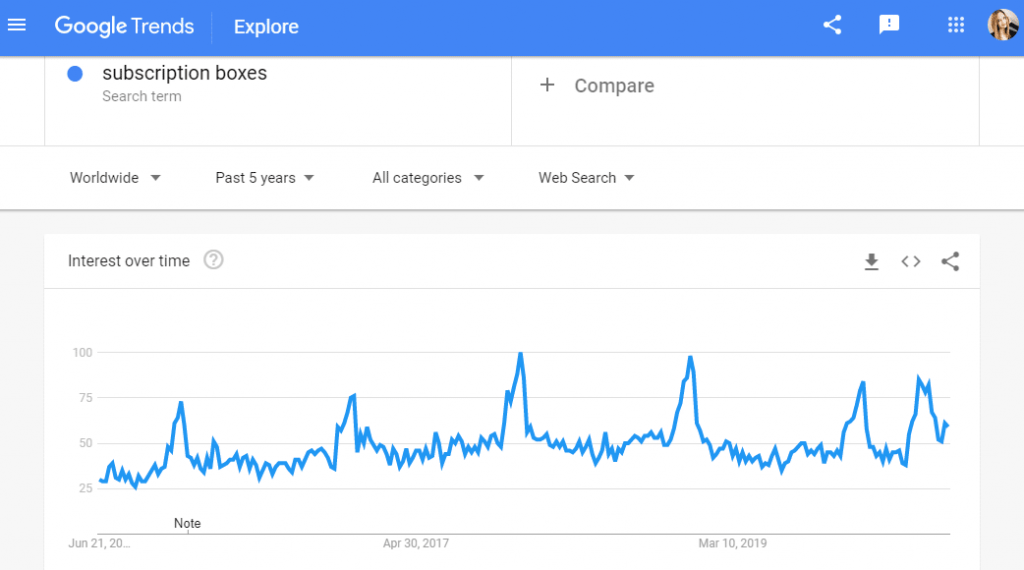Open the Google apps grid
This screenshot has width=1024, height=570.
[x=956, y=25]
